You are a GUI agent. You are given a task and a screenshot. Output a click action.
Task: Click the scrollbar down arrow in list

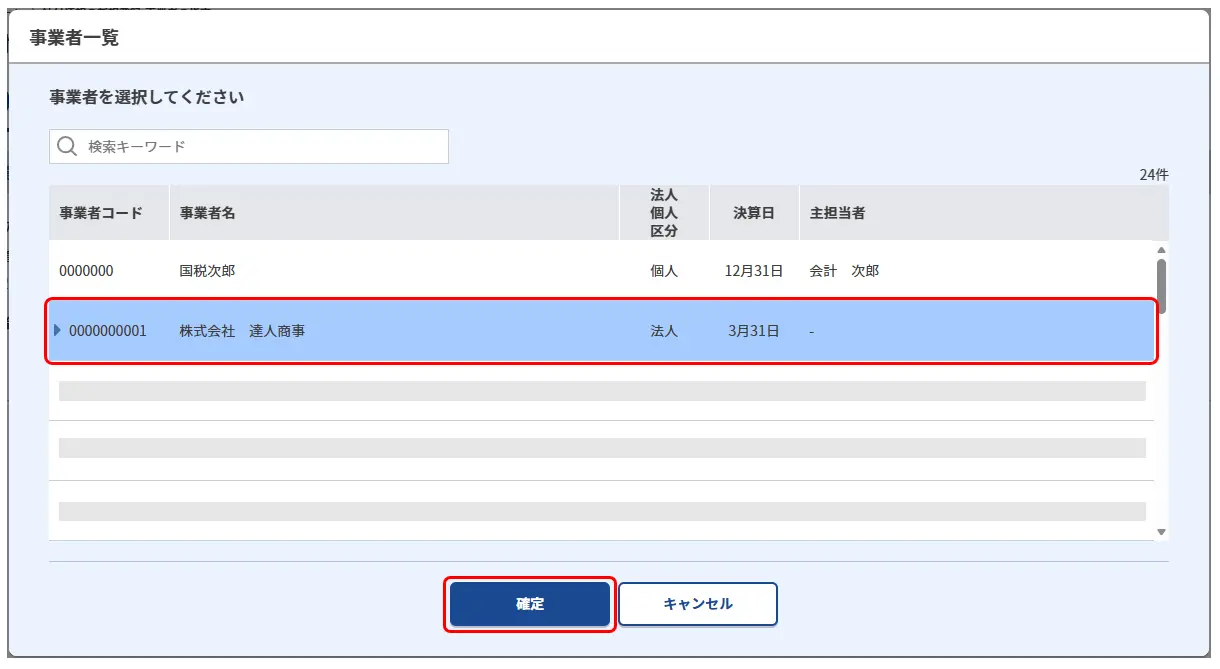click(1161, 532)
